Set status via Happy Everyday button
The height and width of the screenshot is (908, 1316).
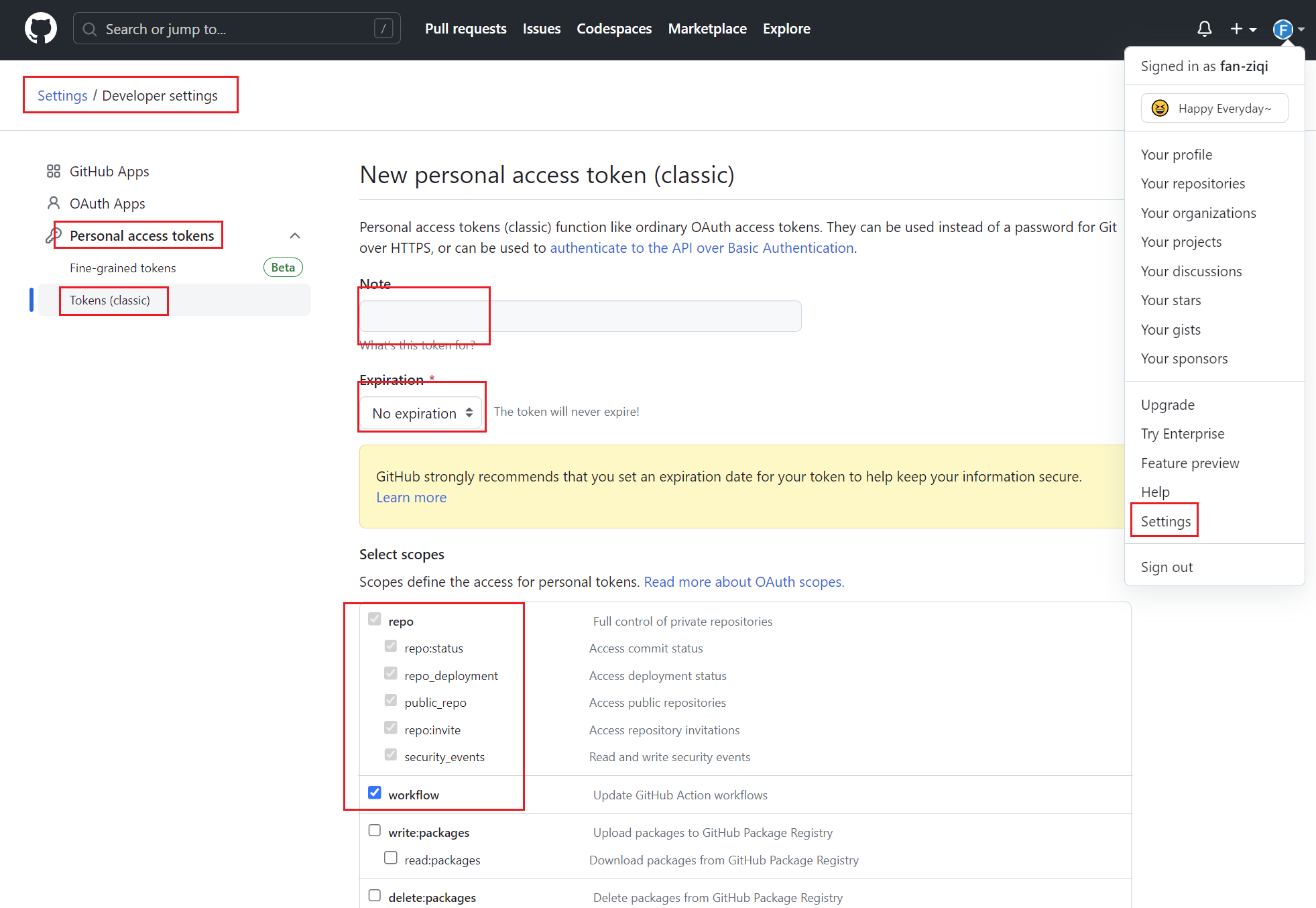point(1214,108)
